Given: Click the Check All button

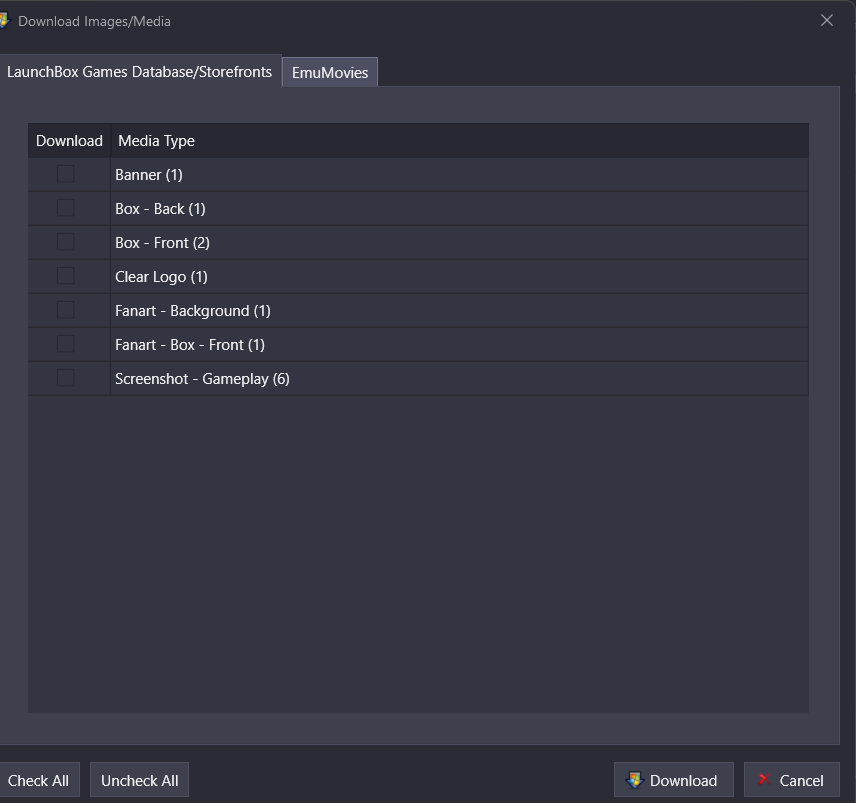Looking at the screenshot, I should pos(38,780).
